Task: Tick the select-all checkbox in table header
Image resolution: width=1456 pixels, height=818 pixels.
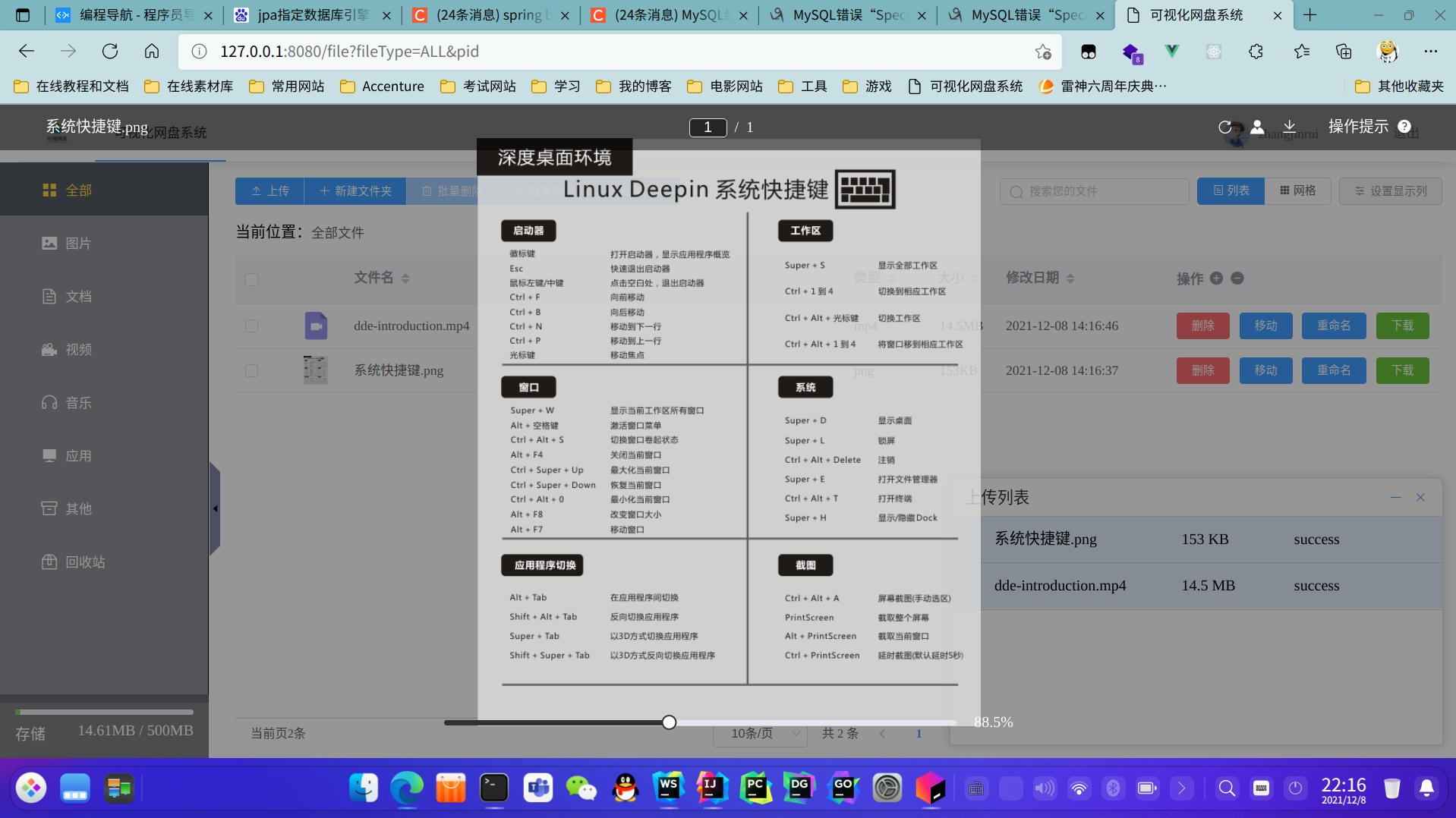Action: click(x=252, y=279)
